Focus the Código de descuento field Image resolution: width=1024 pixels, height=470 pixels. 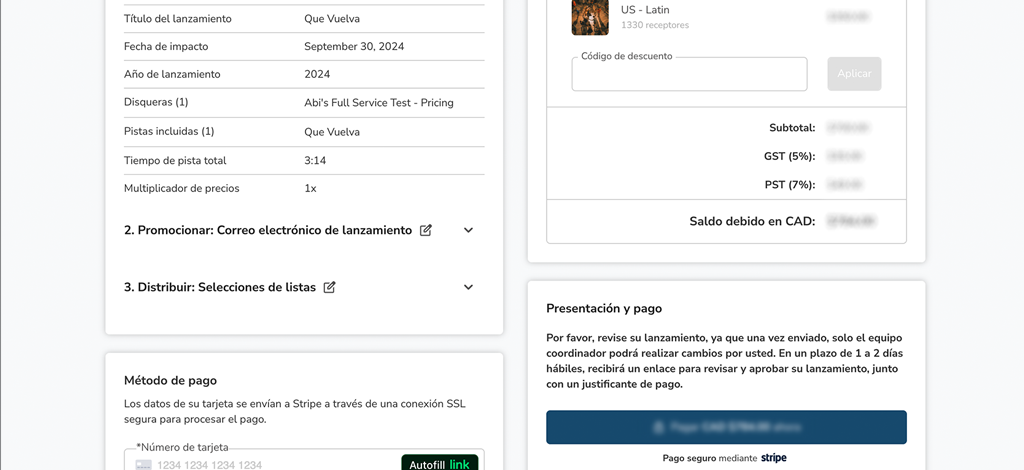pos(689,75)
